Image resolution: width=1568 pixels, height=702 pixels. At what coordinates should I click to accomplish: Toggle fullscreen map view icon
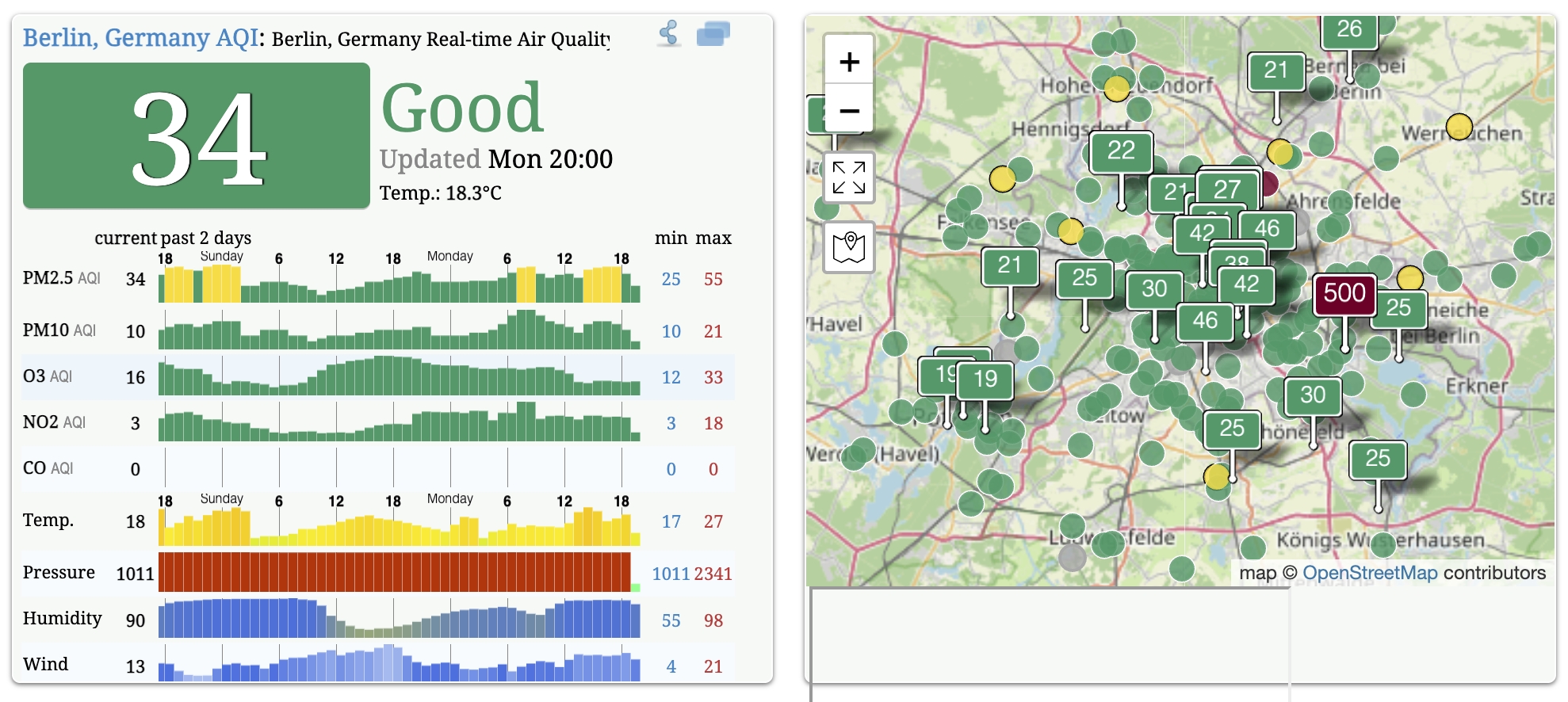[x=849, y=177]
